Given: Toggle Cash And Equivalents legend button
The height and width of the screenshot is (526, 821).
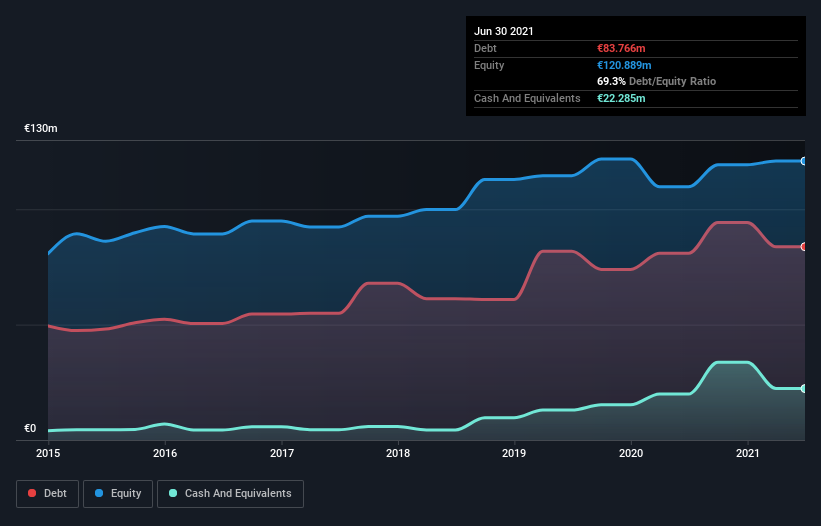Looking at the screenshot, I should 230,494.
